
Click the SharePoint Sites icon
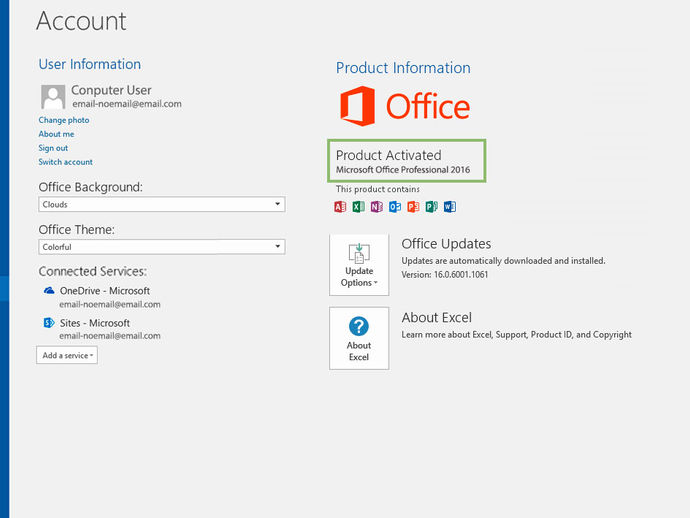point(49,323)
